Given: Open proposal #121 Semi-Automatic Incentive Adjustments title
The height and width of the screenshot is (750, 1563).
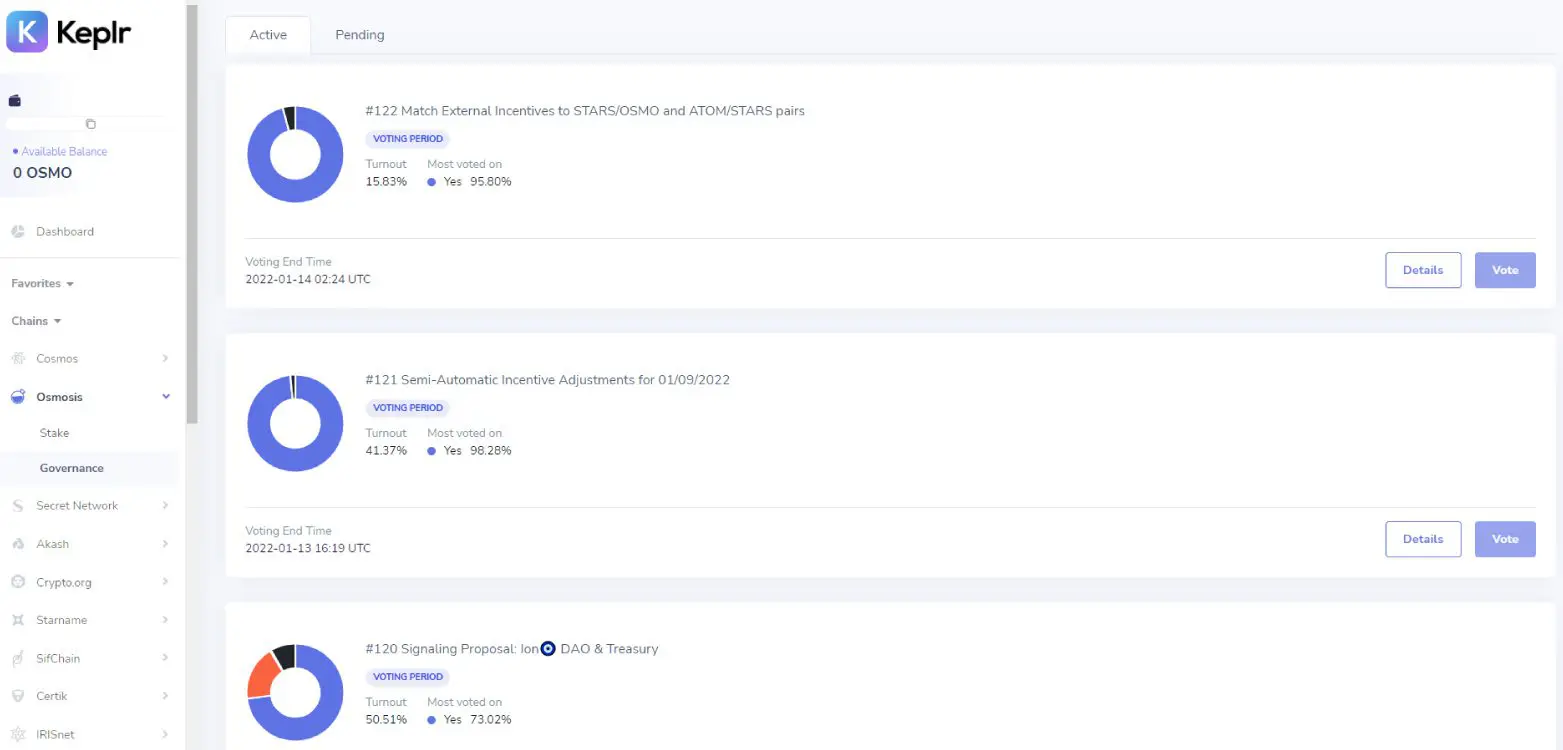Looking at the screenshot, I should [x=548, y=380].
